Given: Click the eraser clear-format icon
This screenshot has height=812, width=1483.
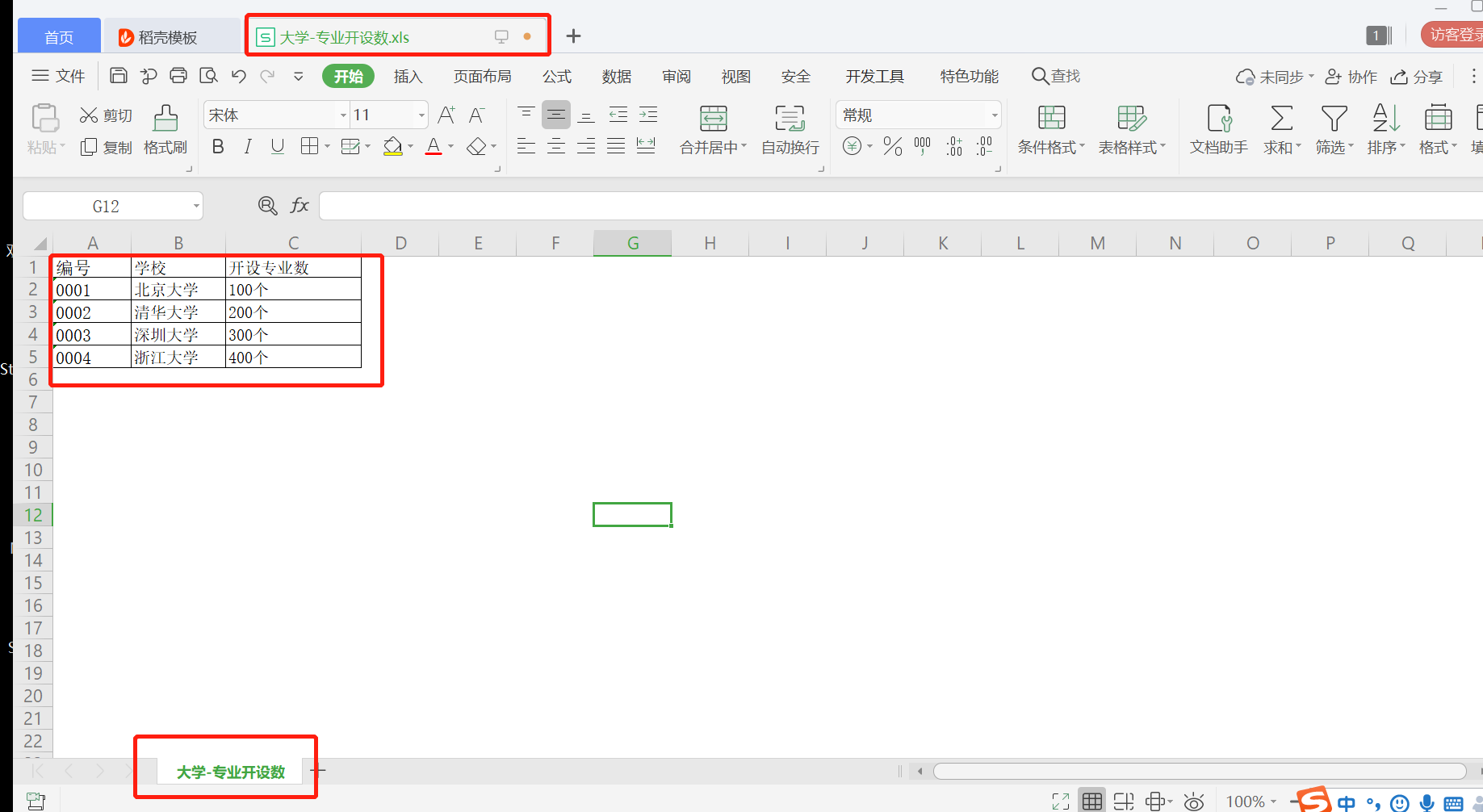Looking at the screenshot, I should [476, 146].
